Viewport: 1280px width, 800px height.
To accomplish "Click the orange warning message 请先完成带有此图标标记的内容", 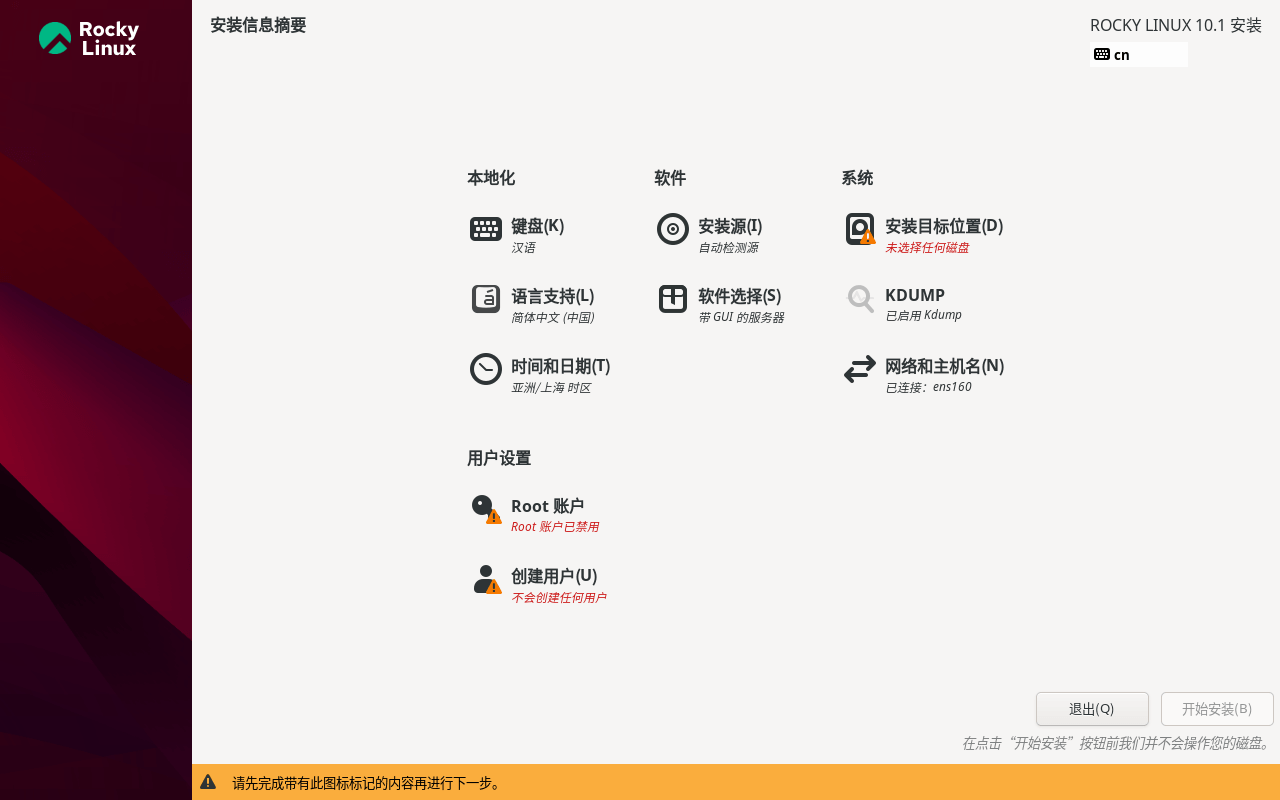I will 367,783.
